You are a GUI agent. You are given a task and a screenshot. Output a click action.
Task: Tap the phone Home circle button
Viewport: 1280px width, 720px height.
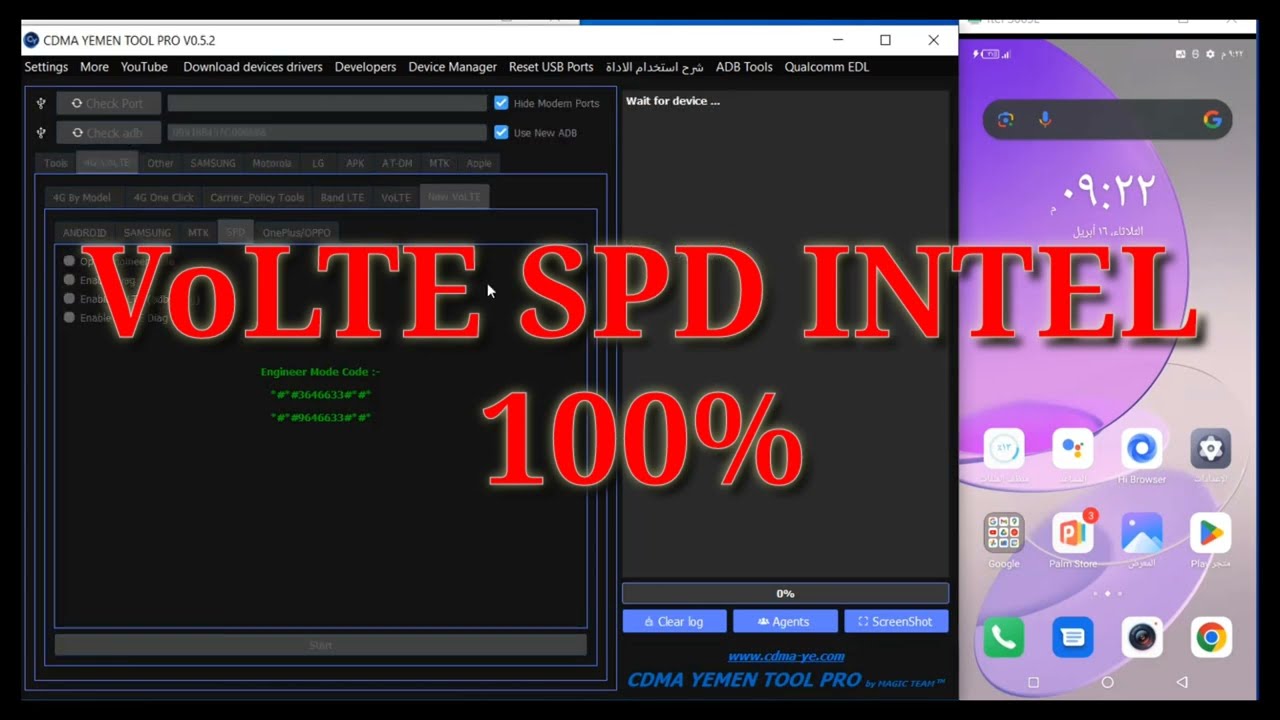(1107, 682)
